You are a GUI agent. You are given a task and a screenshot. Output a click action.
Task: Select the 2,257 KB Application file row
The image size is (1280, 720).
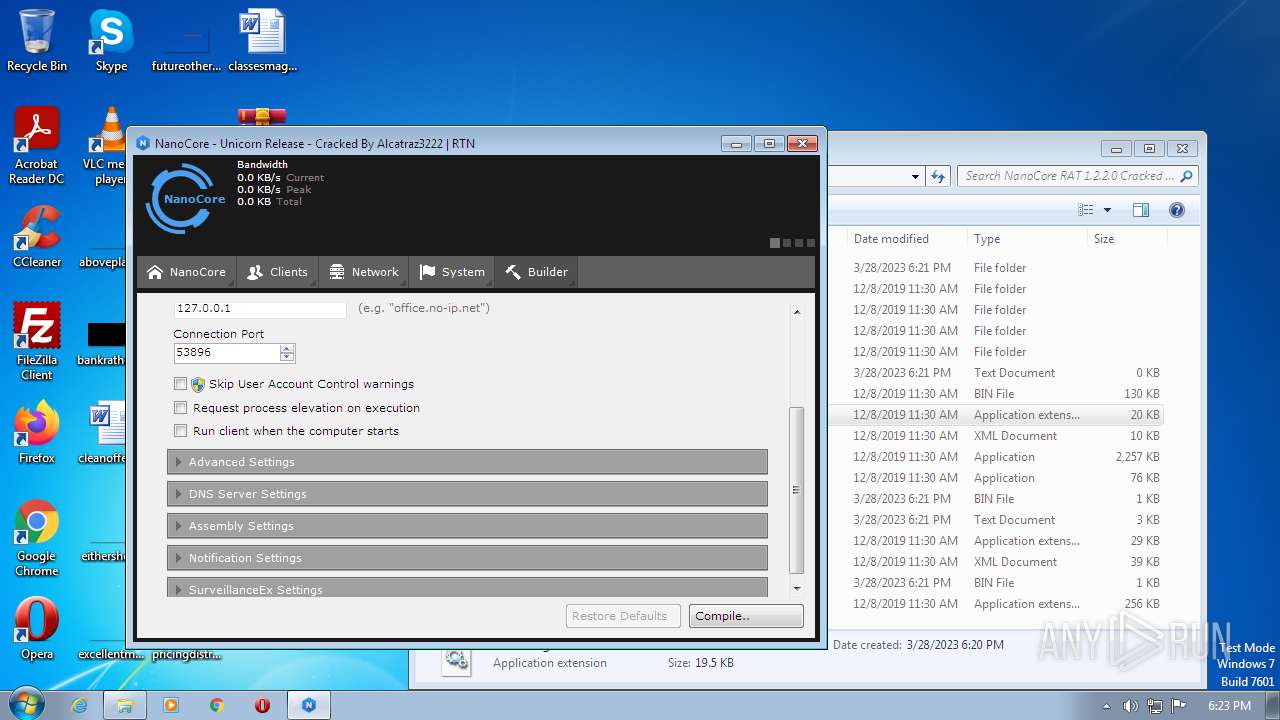tap(996, 457)
